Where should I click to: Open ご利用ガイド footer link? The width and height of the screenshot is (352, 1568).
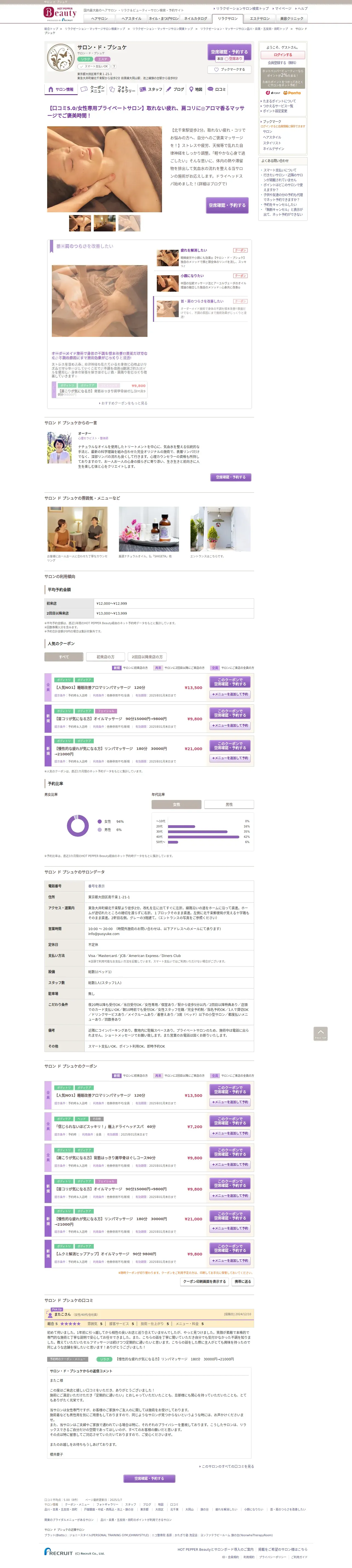point(299,1556)
